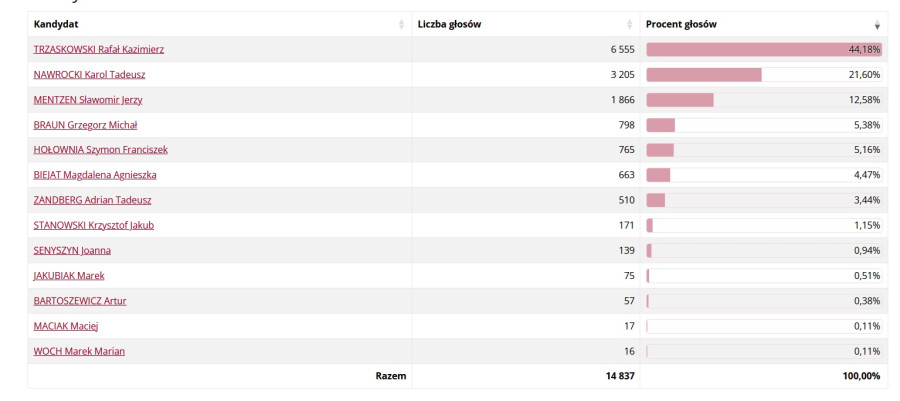The height and width of the screenshot is (401, 900).
Task: View MENTZEN Sławomir Jerzy details
Action: coord(90,100)
